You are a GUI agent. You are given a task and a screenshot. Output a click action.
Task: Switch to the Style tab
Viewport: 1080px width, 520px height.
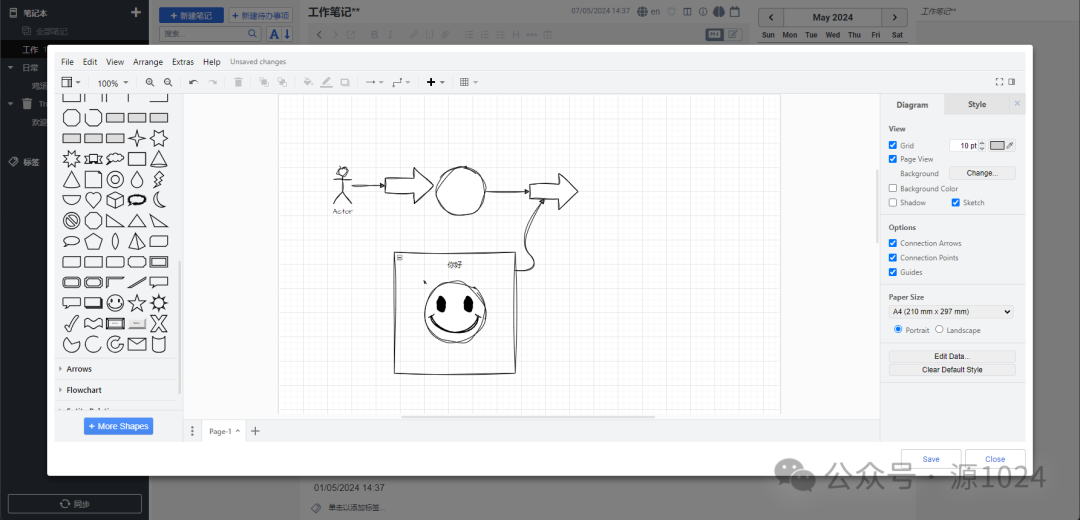(977, 105)
